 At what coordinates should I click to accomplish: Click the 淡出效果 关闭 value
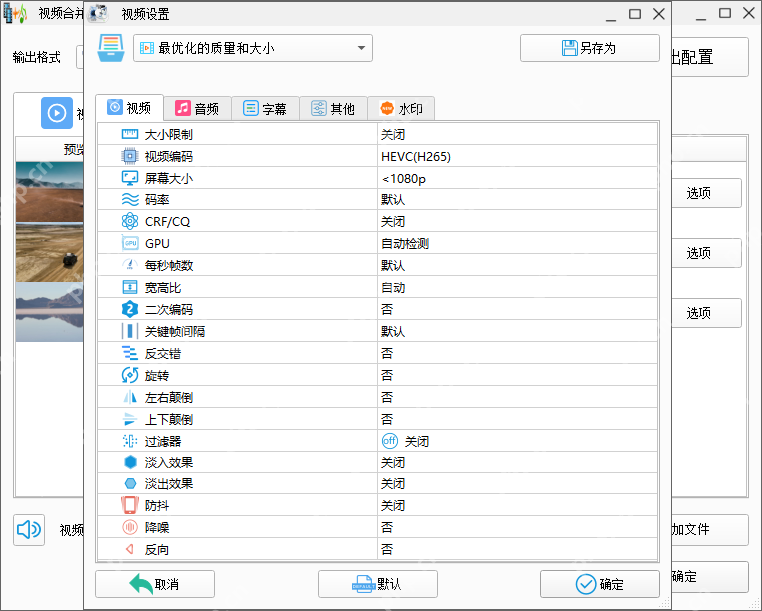coord(518,484)
